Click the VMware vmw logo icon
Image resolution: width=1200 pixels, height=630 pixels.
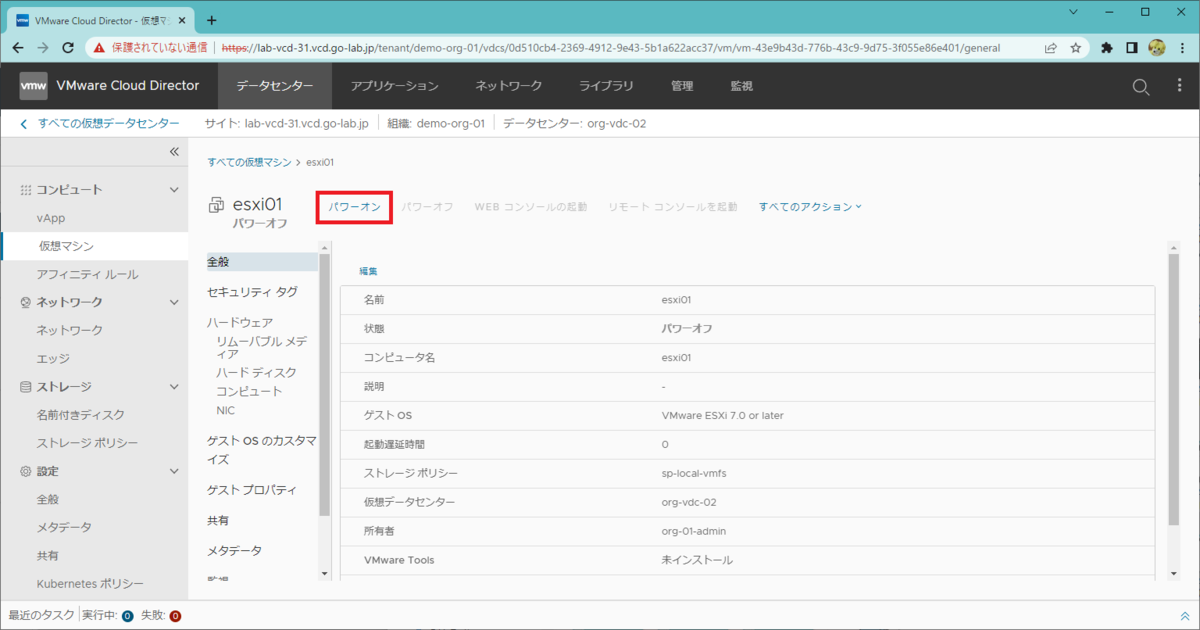click(33, 86)
